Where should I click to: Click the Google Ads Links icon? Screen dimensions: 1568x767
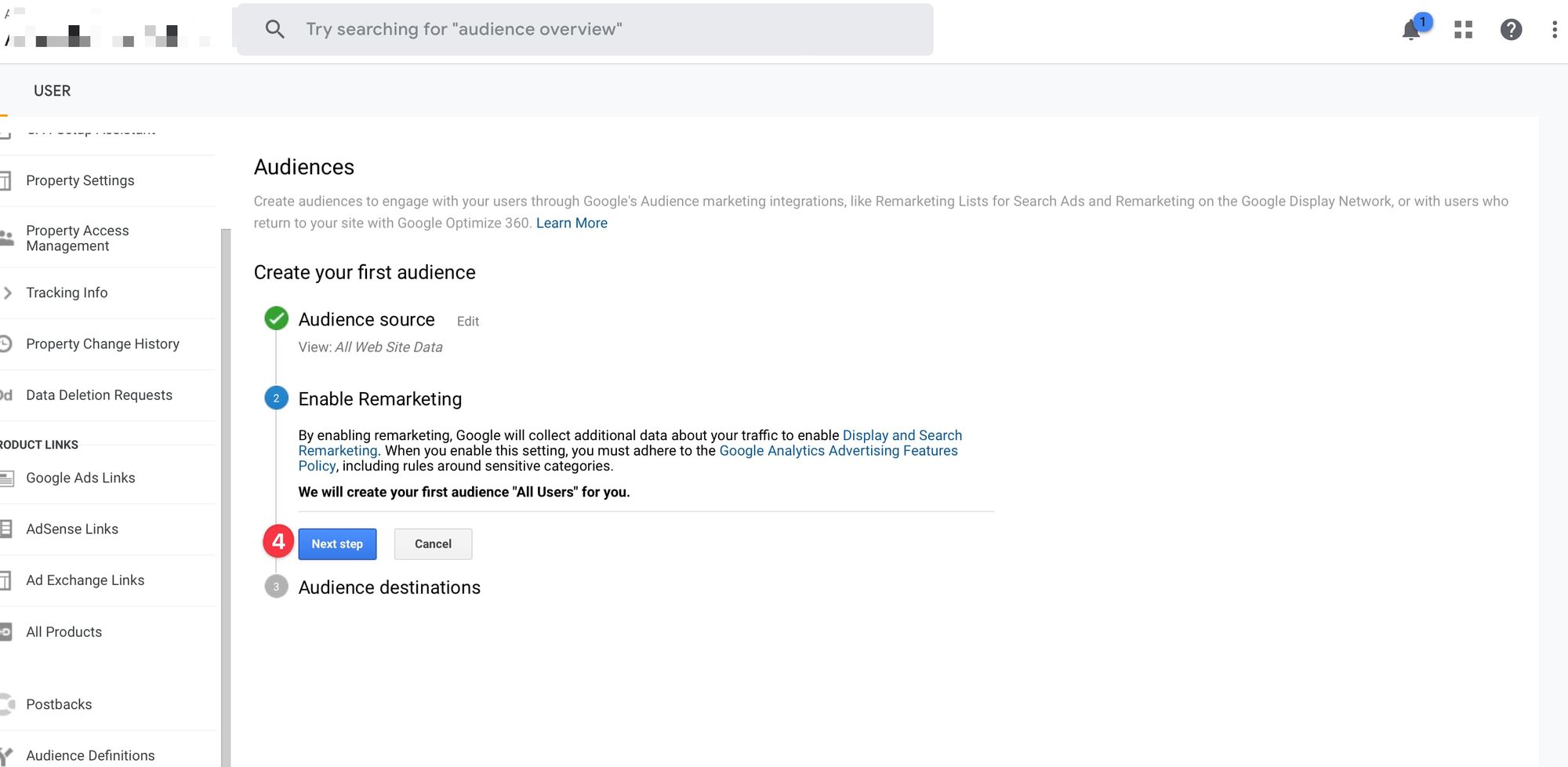[7, 478]
